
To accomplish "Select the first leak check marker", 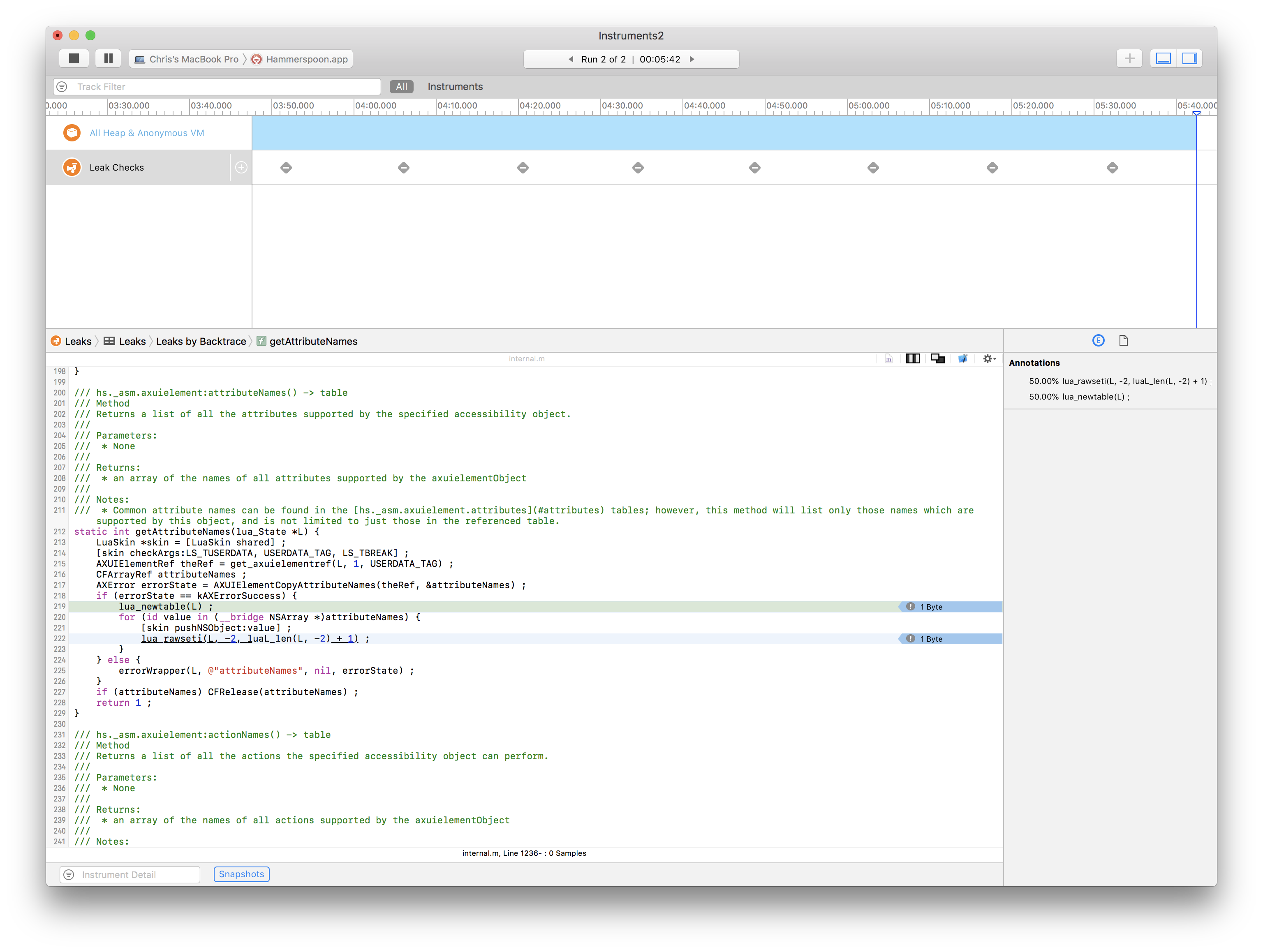I will [x=286, y=168].
